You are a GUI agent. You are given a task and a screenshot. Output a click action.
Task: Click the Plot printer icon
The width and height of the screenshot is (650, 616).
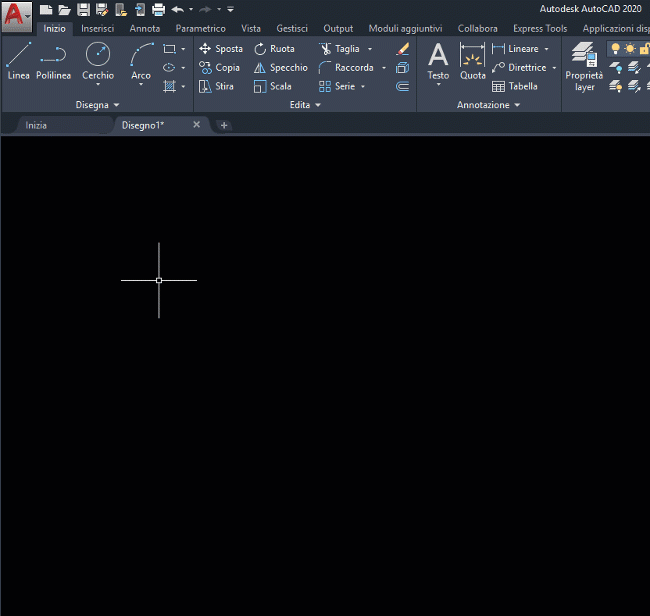[x=158, y=9]
